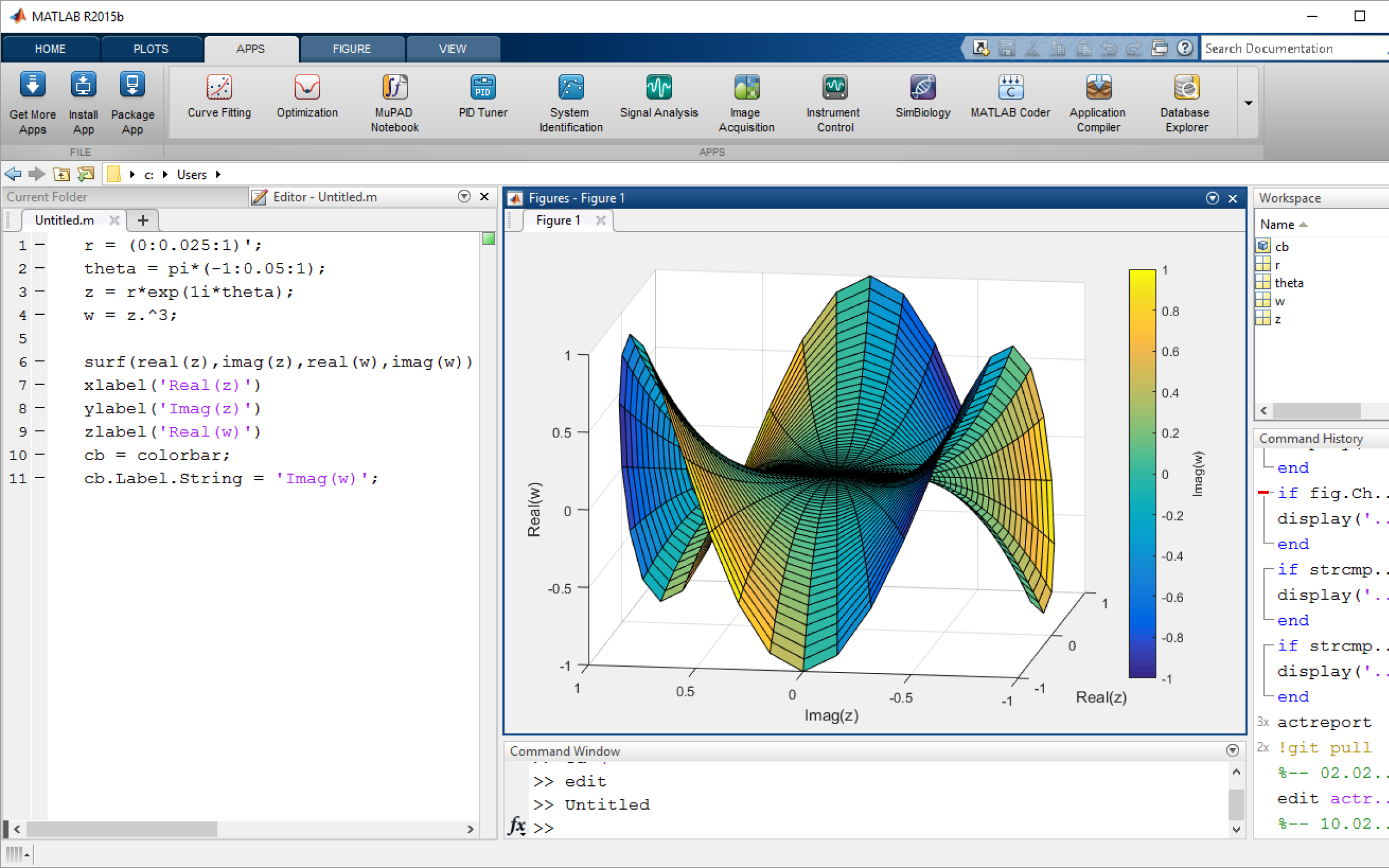Close the Figure 1 tab
This screenshot has height=868, width=1389.
tap(601, 220)
